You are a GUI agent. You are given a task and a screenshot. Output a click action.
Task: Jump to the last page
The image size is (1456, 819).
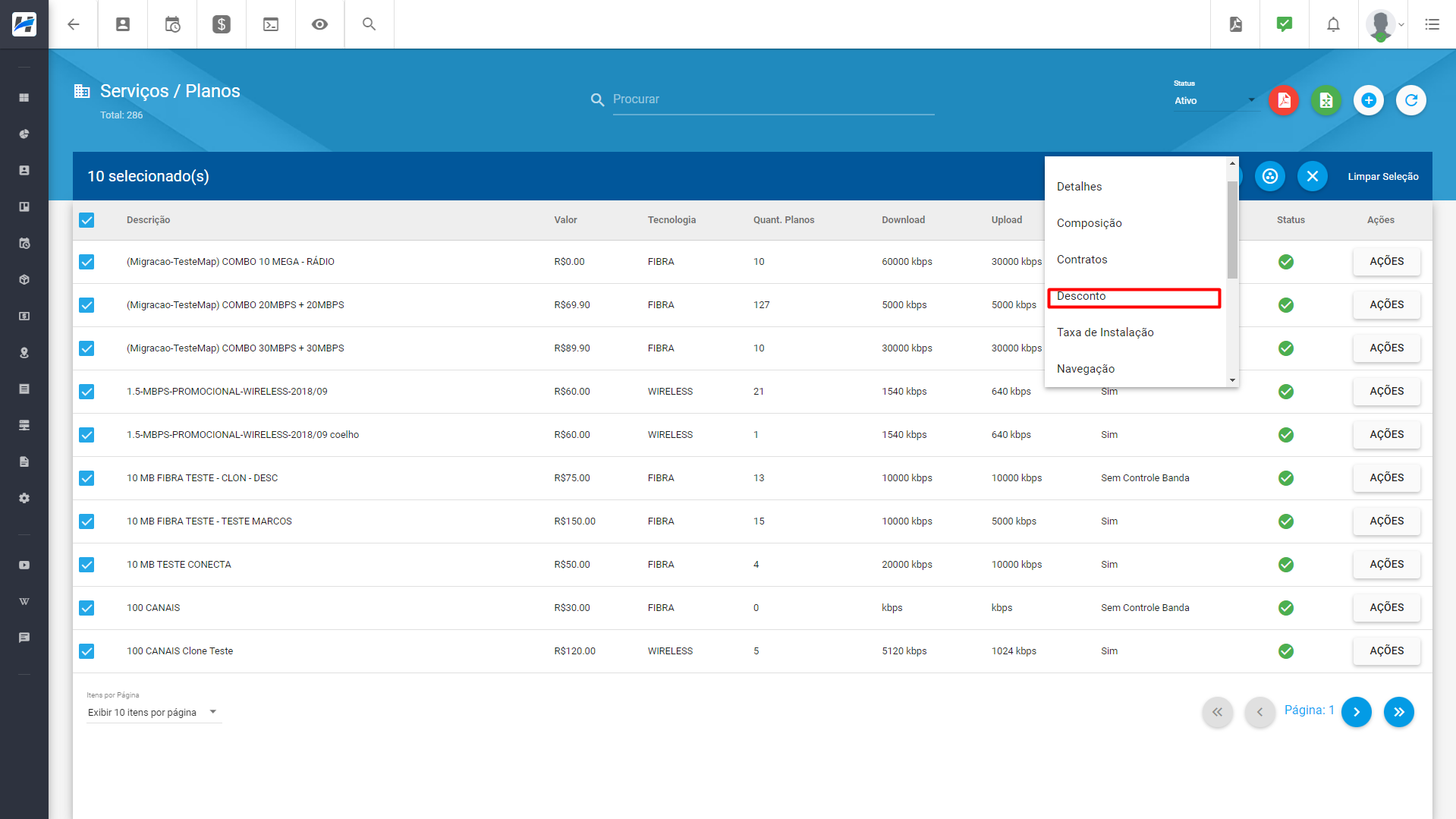tap(1398, 712)
